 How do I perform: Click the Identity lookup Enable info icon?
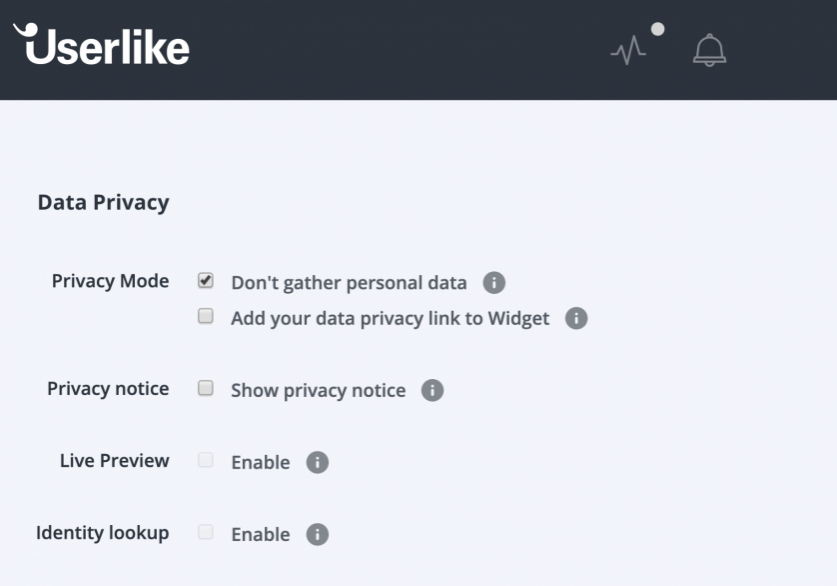317,534
